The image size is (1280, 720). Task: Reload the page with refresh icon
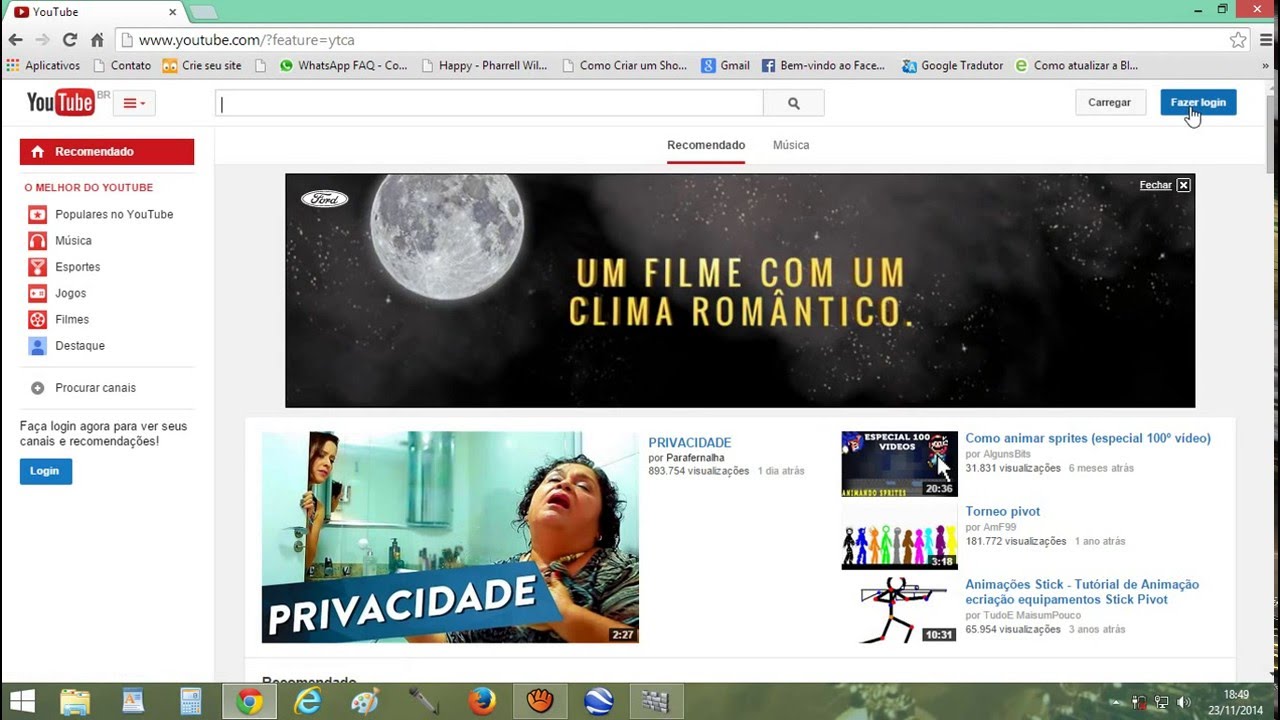click(69, 40)
